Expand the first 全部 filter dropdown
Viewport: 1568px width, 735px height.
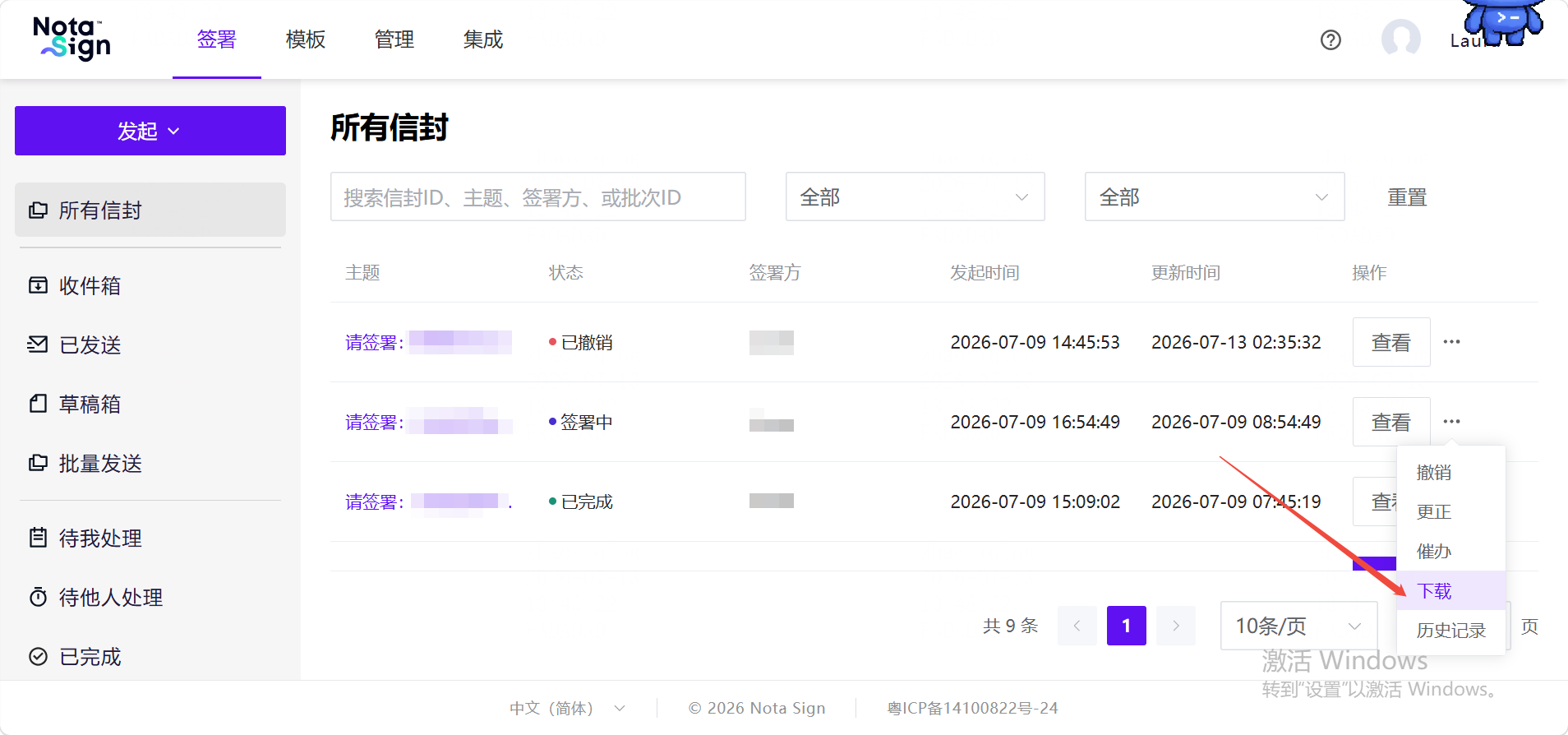[x=915, y=196]
